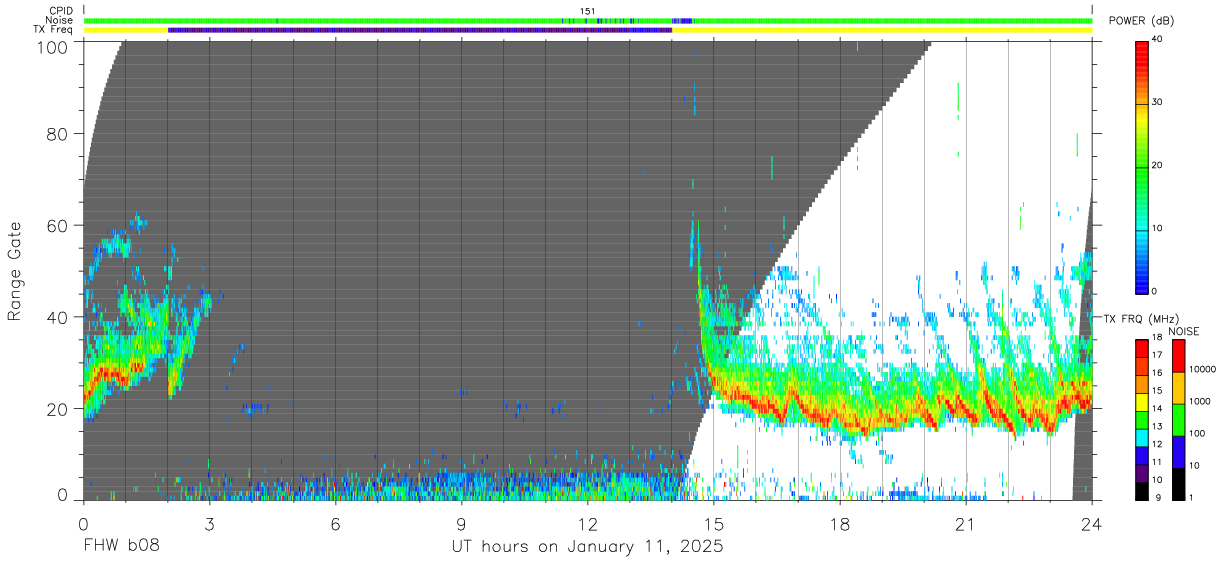
Task: Click the yellow 14-15 MHz swatch on TX FRQ bar
Action: coord(1143,401)
